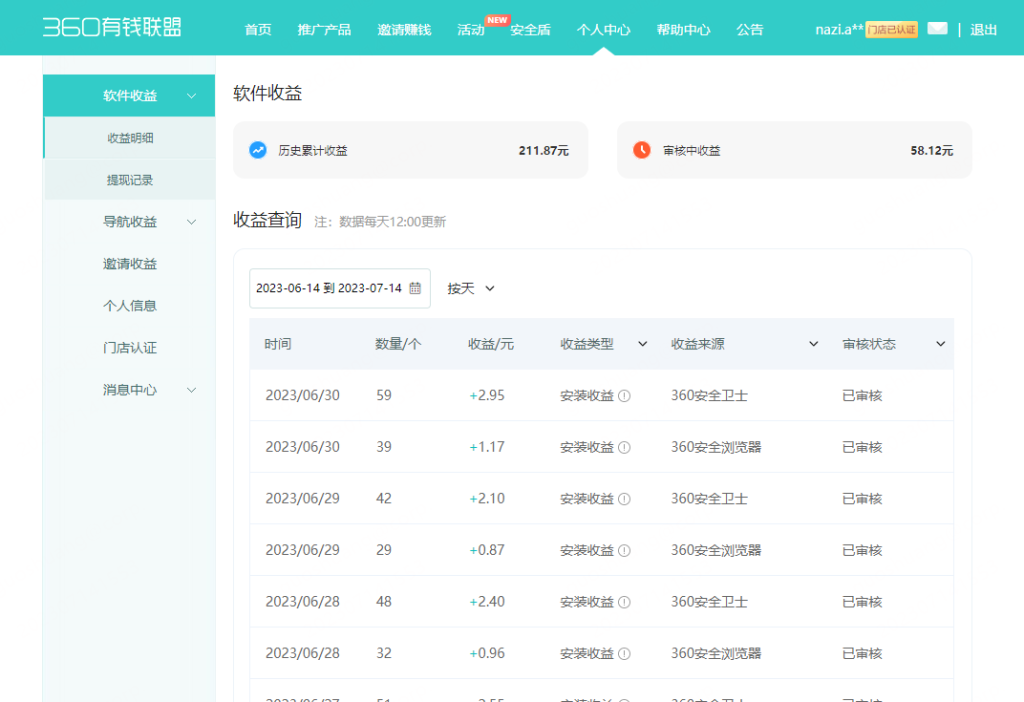The image size is (1024, 702).
Task: Click info icon on 06/29 360安全卫士 row
Action: (x=624, y=499)
